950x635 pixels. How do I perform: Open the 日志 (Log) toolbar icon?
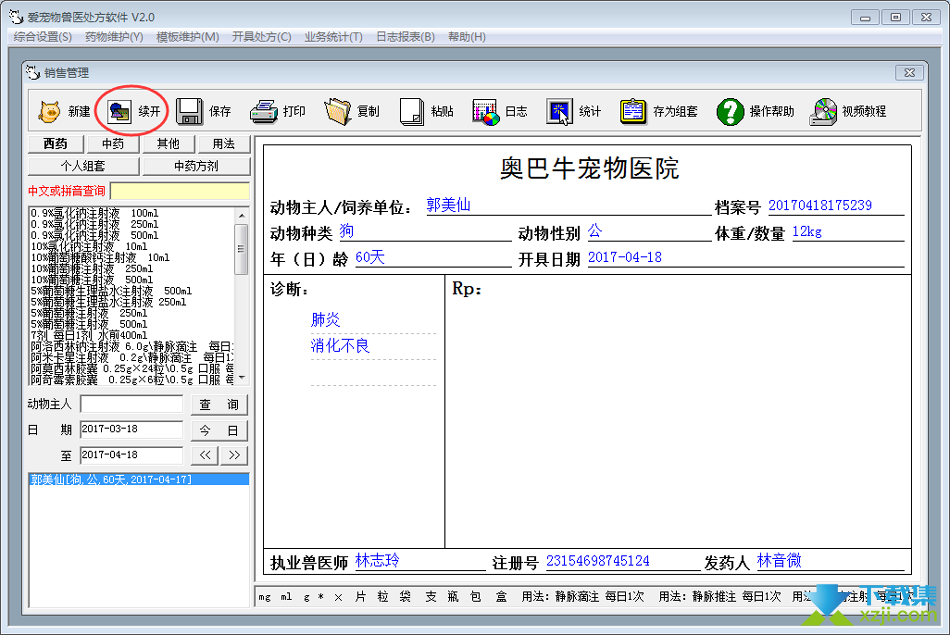[486, 111]
